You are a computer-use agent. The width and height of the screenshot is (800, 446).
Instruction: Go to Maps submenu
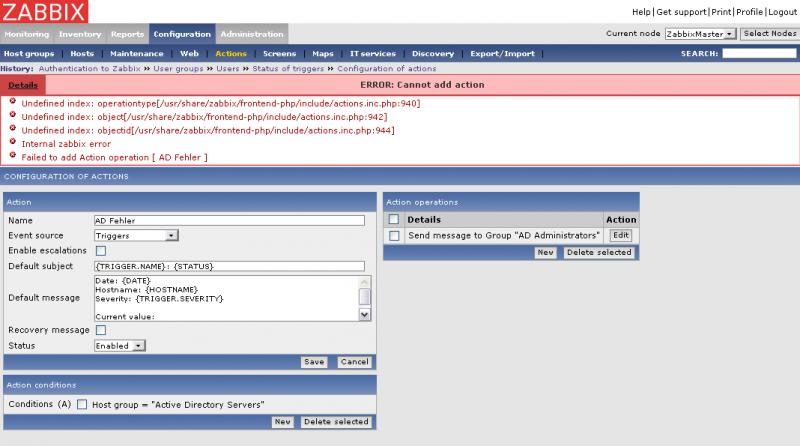click(323, 54)
